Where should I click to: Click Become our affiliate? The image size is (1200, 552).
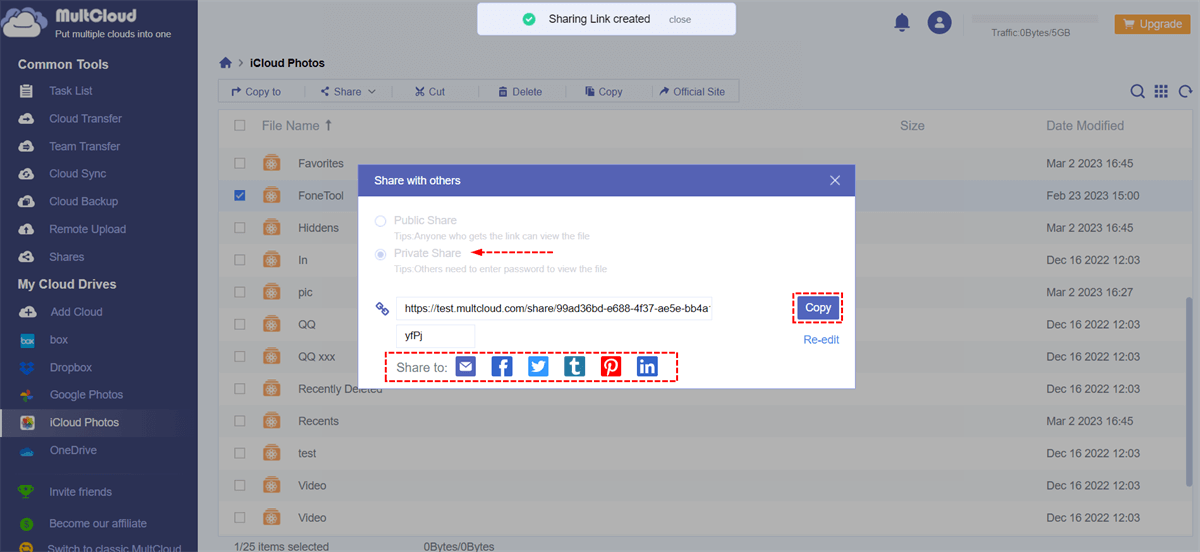pos(98,524)
